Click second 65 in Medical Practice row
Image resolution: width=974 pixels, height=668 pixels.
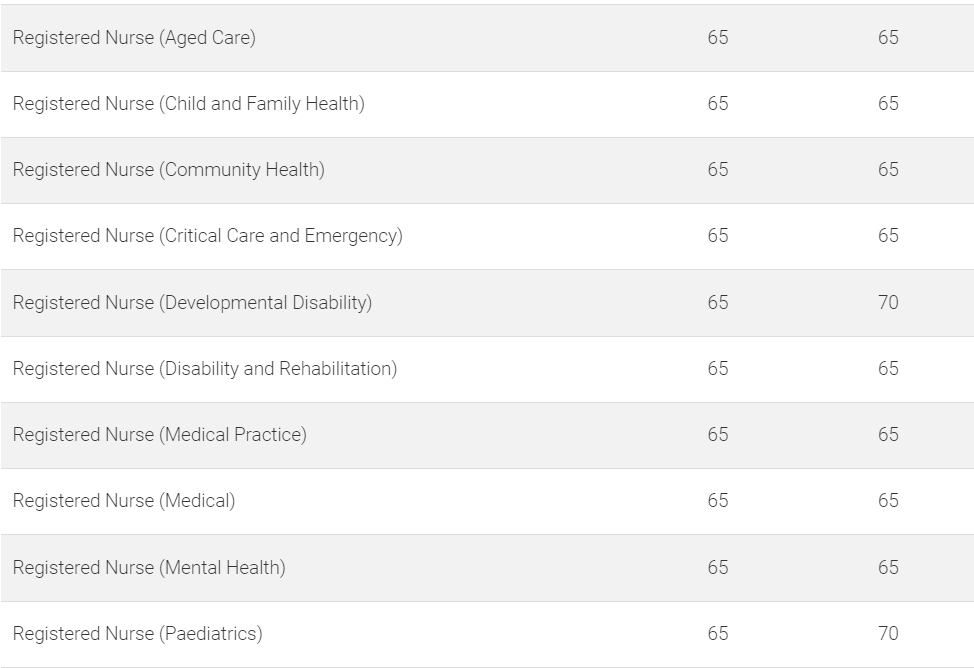click(888, 434)
